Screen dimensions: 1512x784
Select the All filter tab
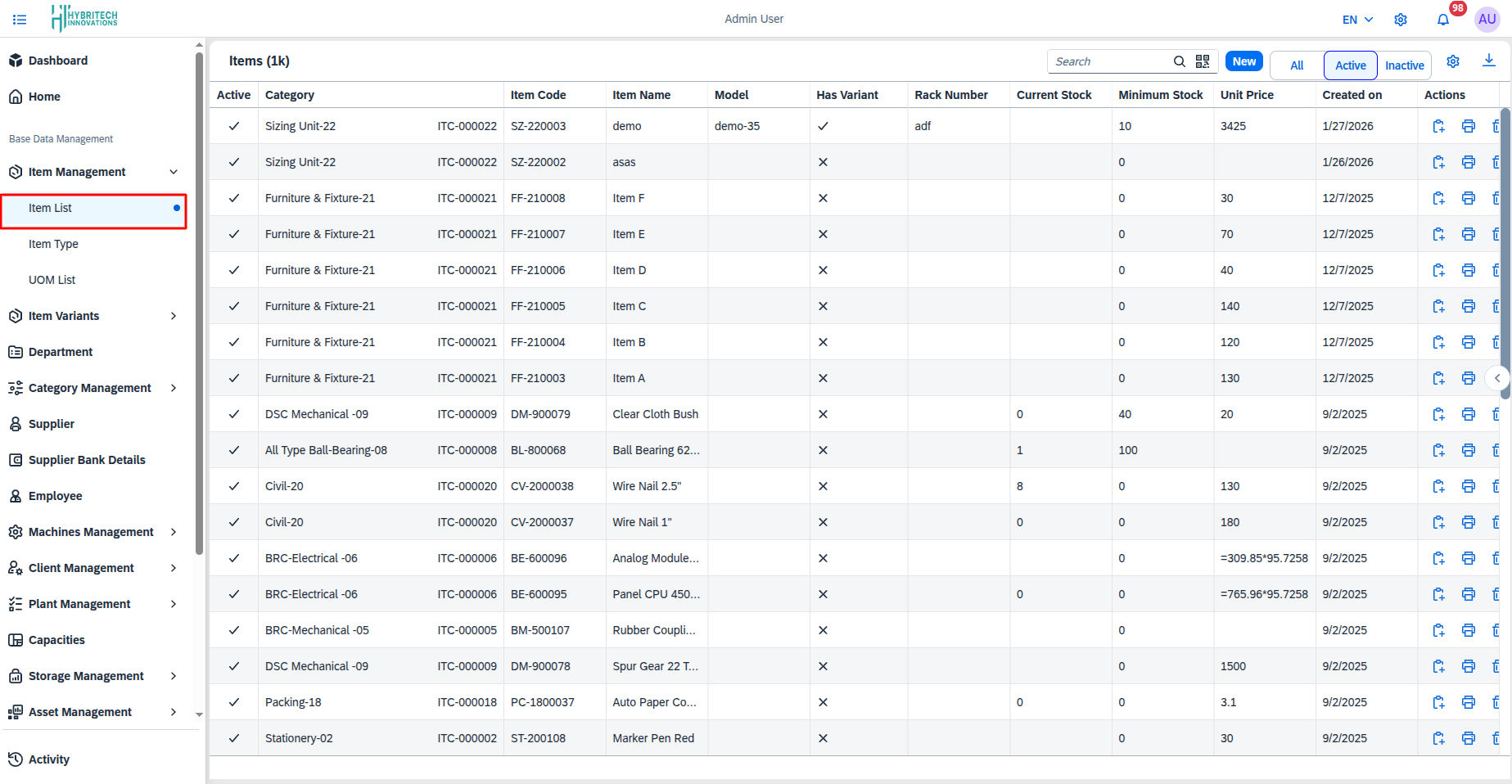coord(1296,65)
